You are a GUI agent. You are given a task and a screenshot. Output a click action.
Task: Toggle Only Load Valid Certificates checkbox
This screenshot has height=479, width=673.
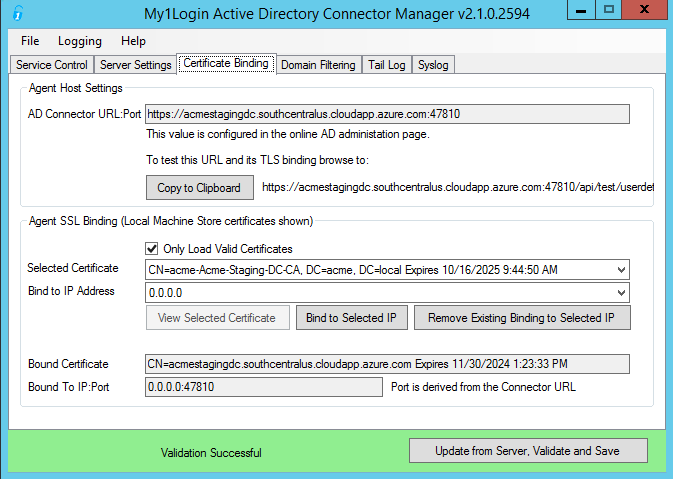(152, 249)
